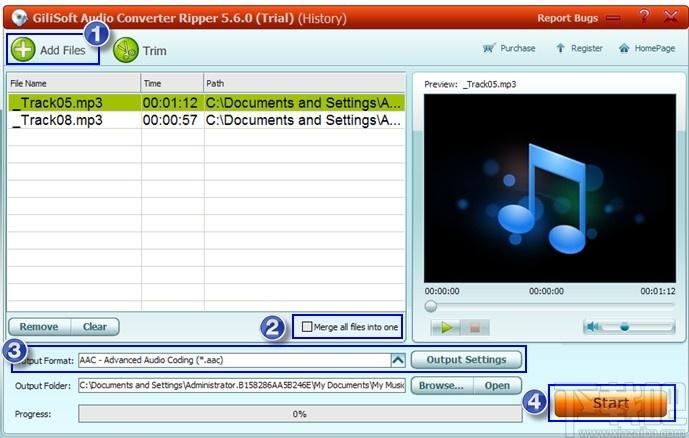
Task: Click the Time column header
Action: [172, 83]
